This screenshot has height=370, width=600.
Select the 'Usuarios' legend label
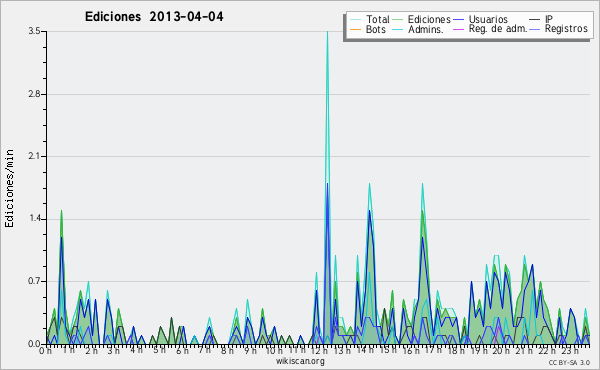[x=488, y=19]
